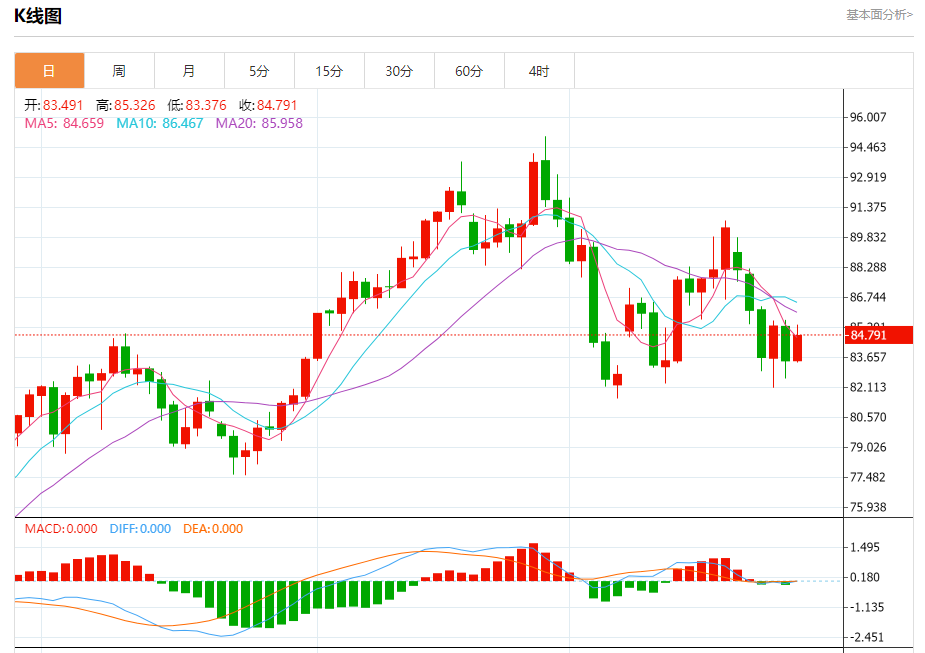Screen dimensions: 925x653
Task: Click the 收:84.791 close value
Action: point(268,105)
